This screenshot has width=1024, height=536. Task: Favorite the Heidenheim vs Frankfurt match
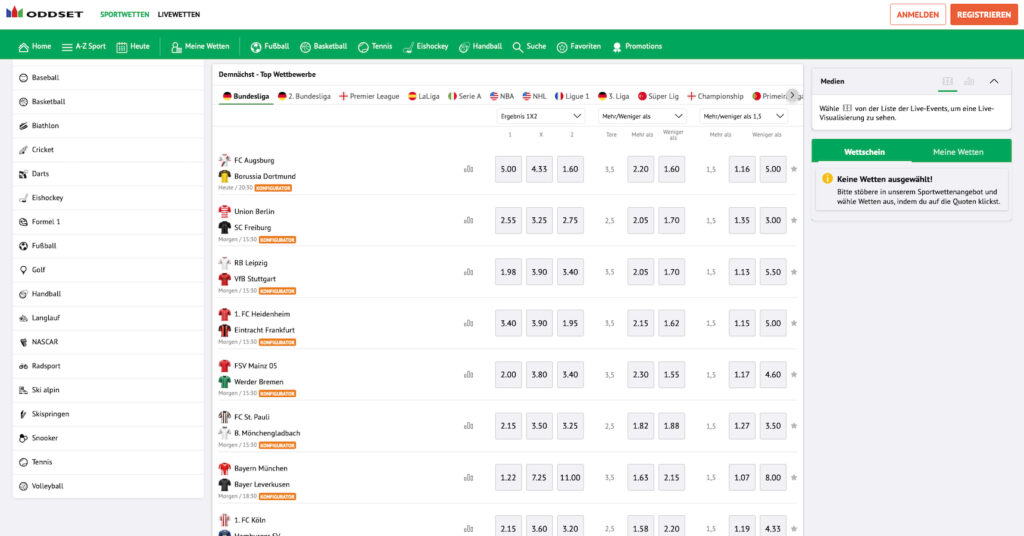[x=794, y=323]
